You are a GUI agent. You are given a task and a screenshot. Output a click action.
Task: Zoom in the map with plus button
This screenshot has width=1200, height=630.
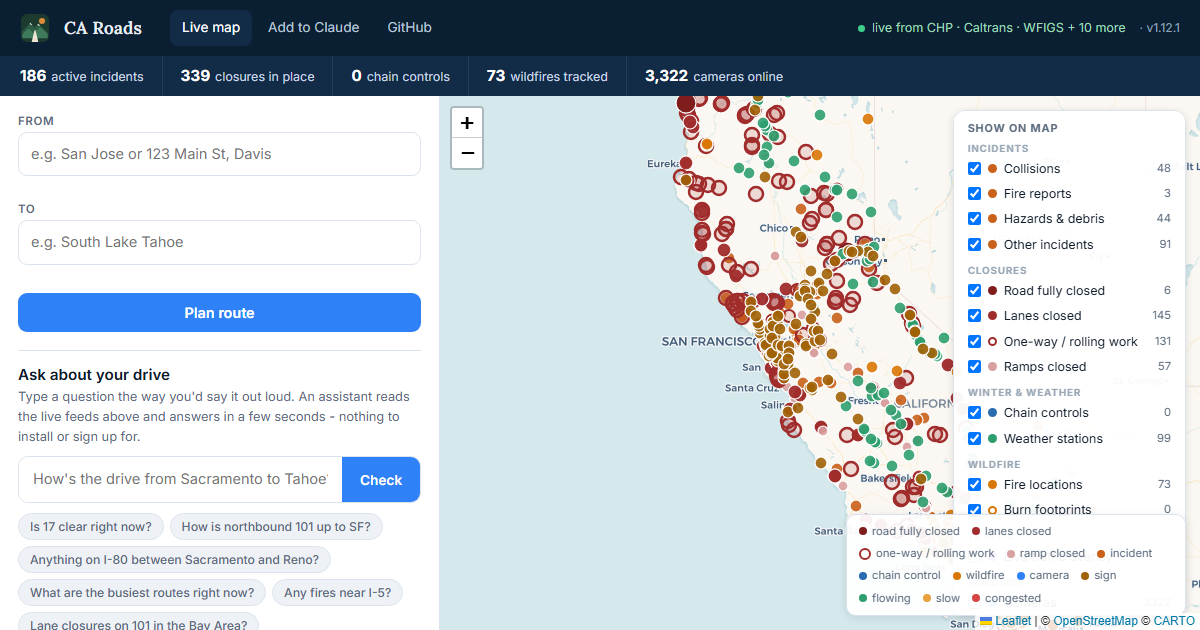click(467, 123)
